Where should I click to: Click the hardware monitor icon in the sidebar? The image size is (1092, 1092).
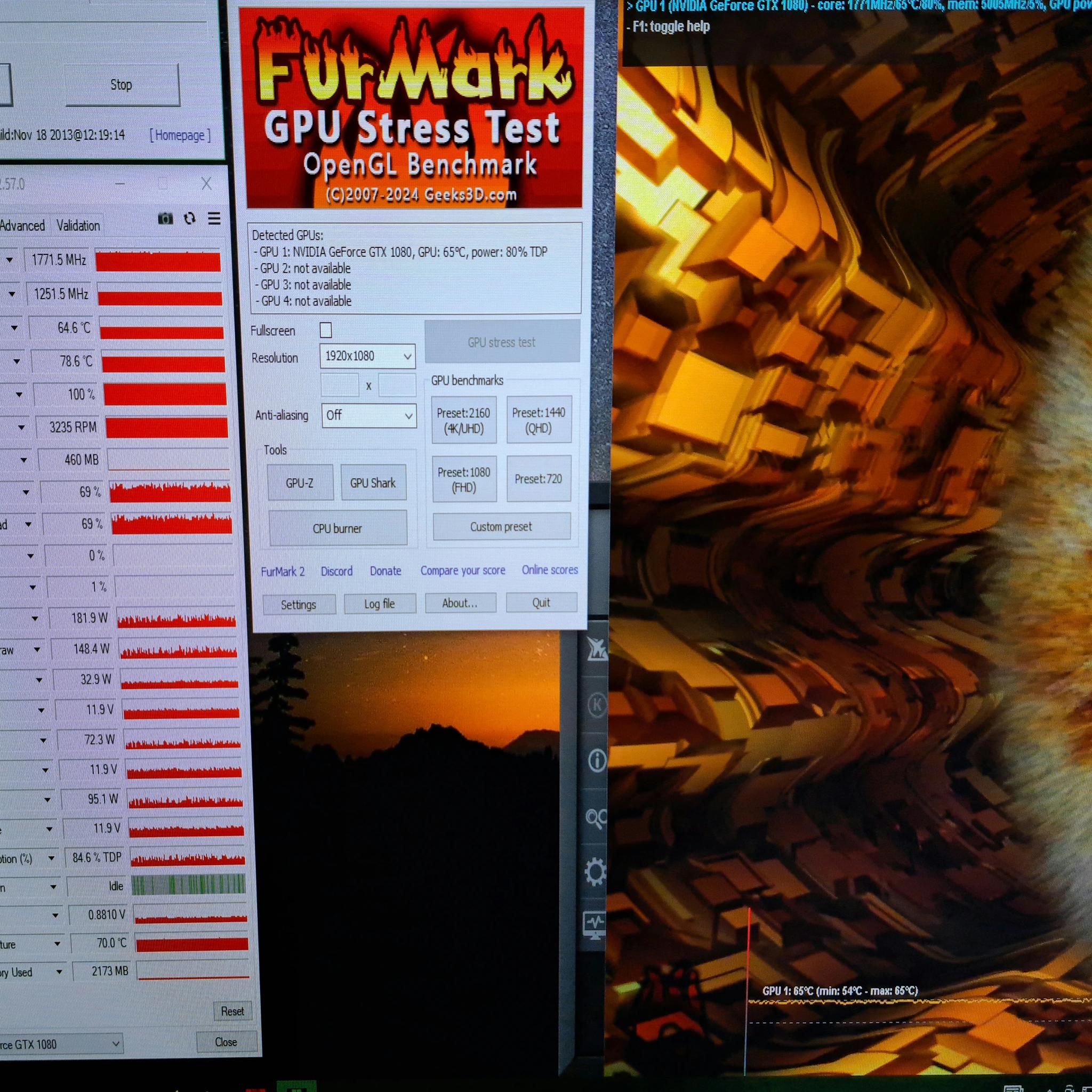pyautogui.click(x=594, y=925)
